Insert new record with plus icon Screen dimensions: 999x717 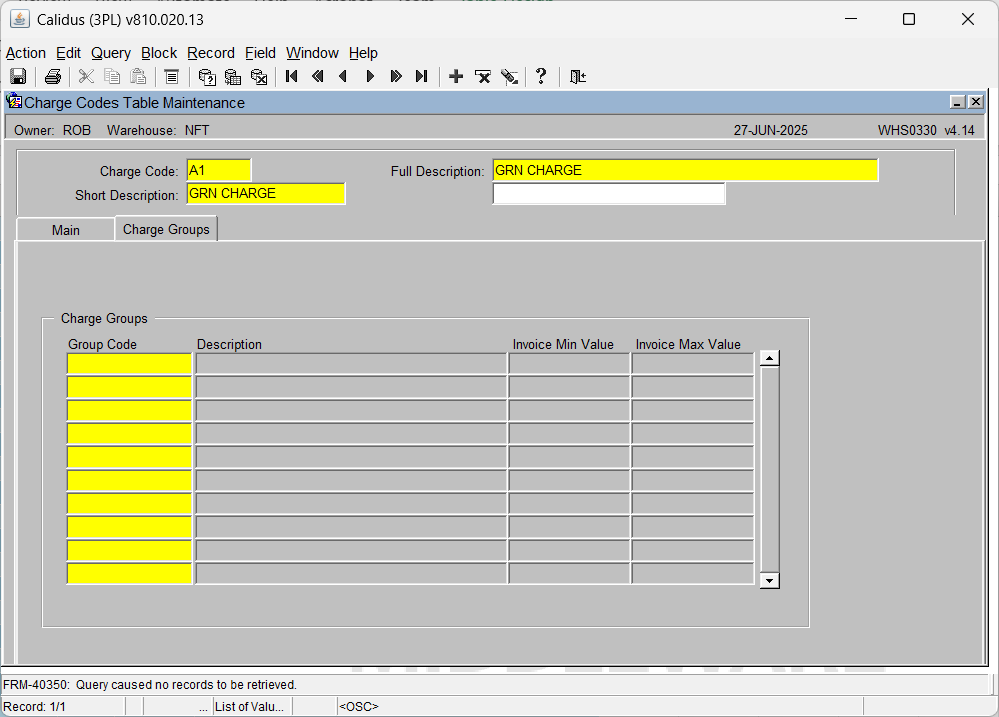[x=456, y=76]
